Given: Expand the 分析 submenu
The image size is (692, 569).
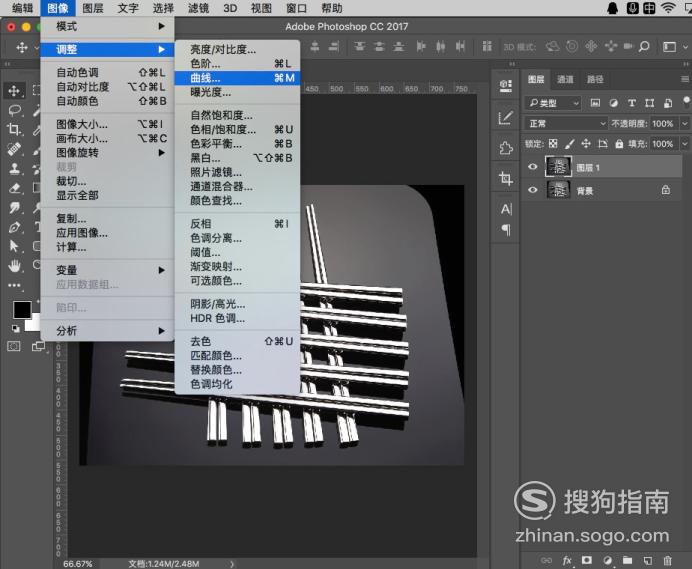Looking at the screenshot, I should pyautogui.click(x=107, y=331).
